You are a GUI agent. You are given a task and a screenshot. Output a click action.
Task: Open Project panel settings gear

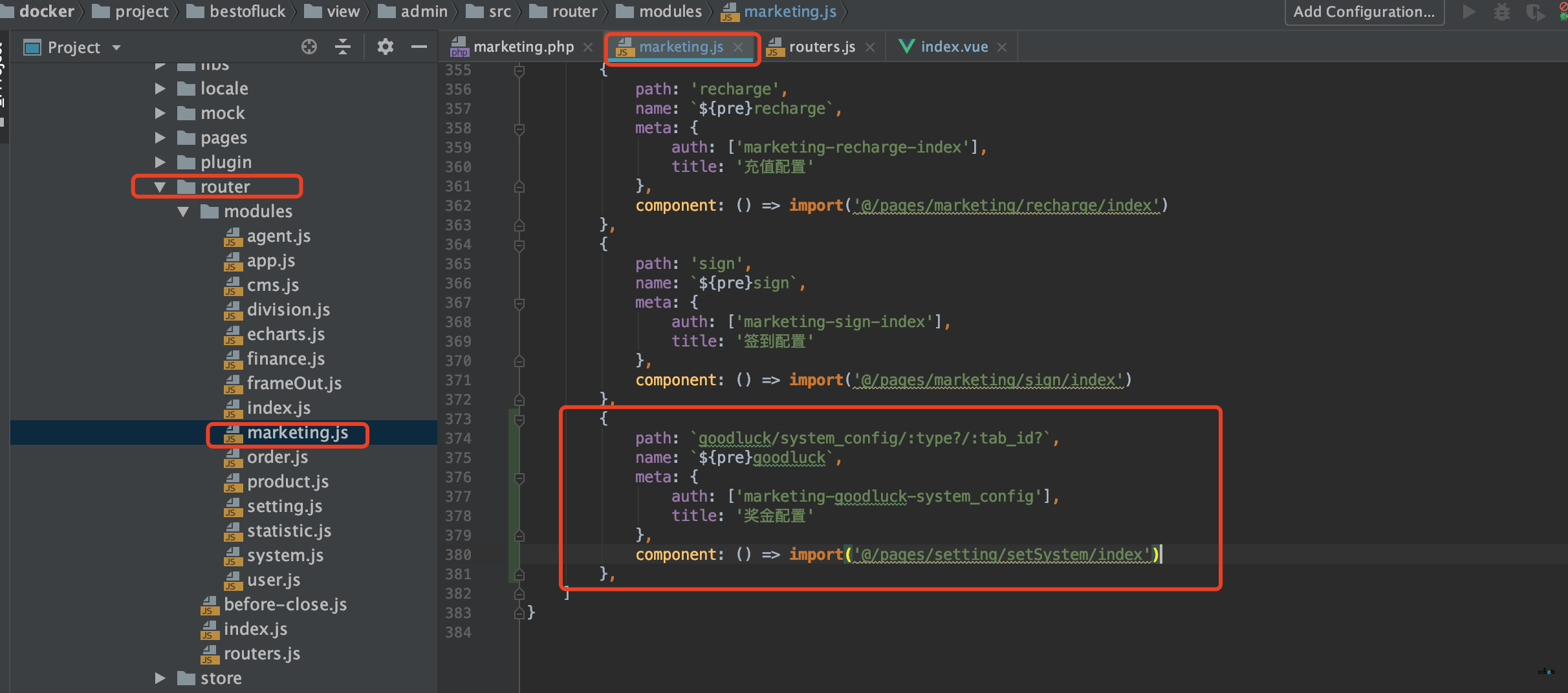click(386, 47)
